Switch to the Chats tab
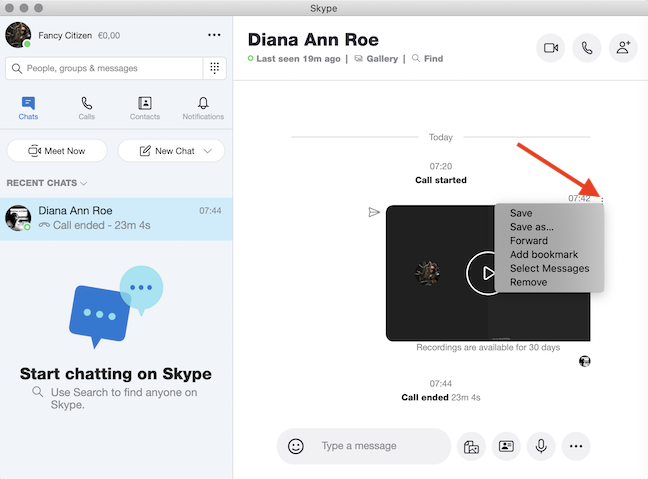 pyautogui.click(x=28, y=108)
